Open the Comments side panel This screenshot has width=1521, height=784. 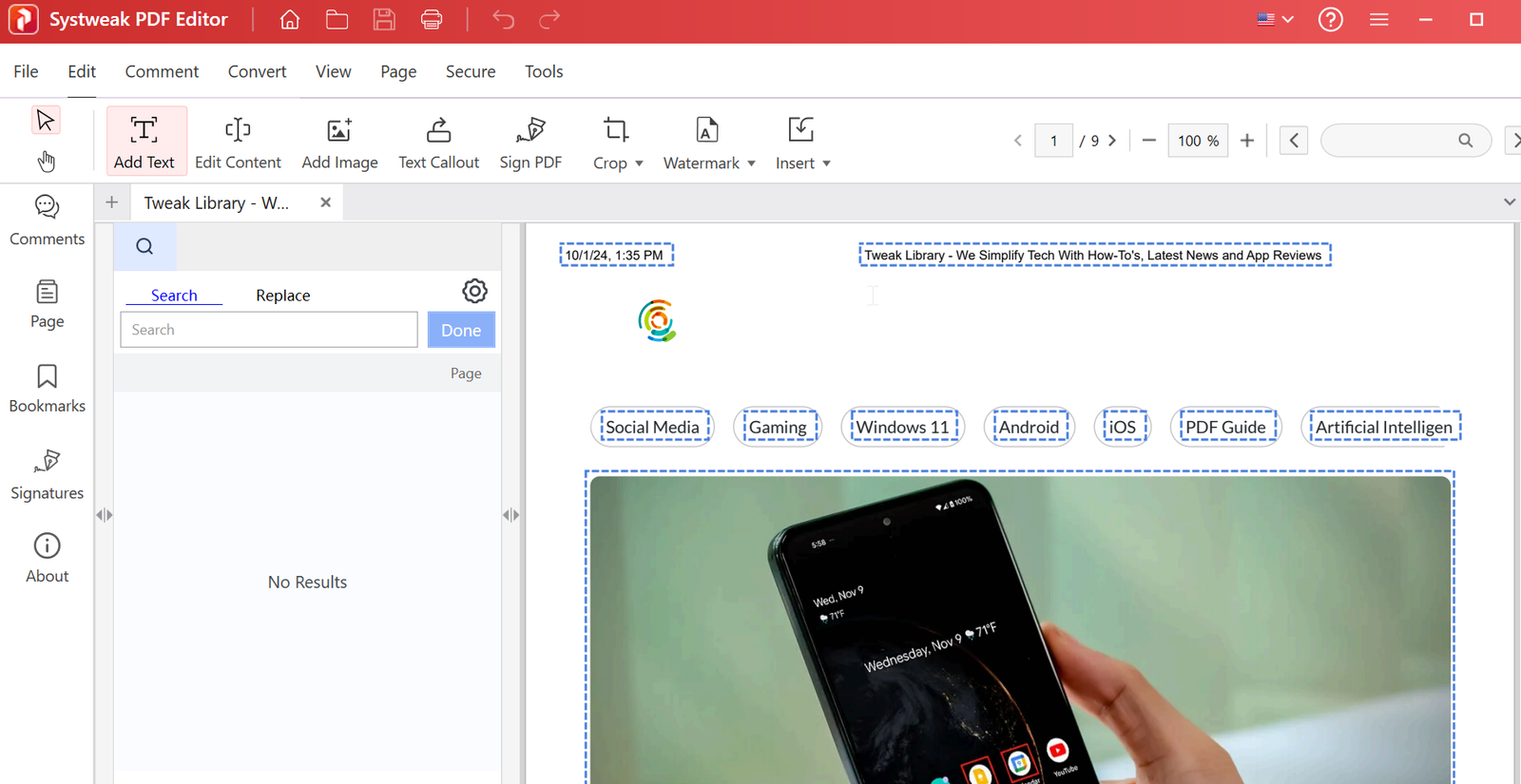tap(47, 220)
